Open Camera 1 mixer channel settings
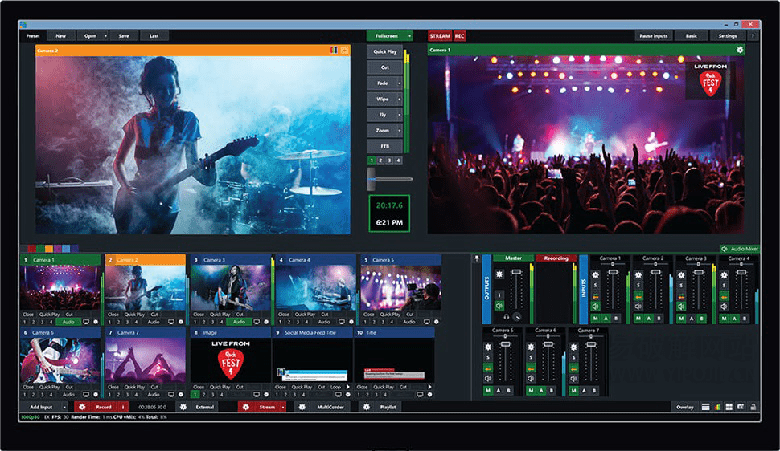Image resolution: width=780 pixels, height=451 pixels. [x=598, y=274]
